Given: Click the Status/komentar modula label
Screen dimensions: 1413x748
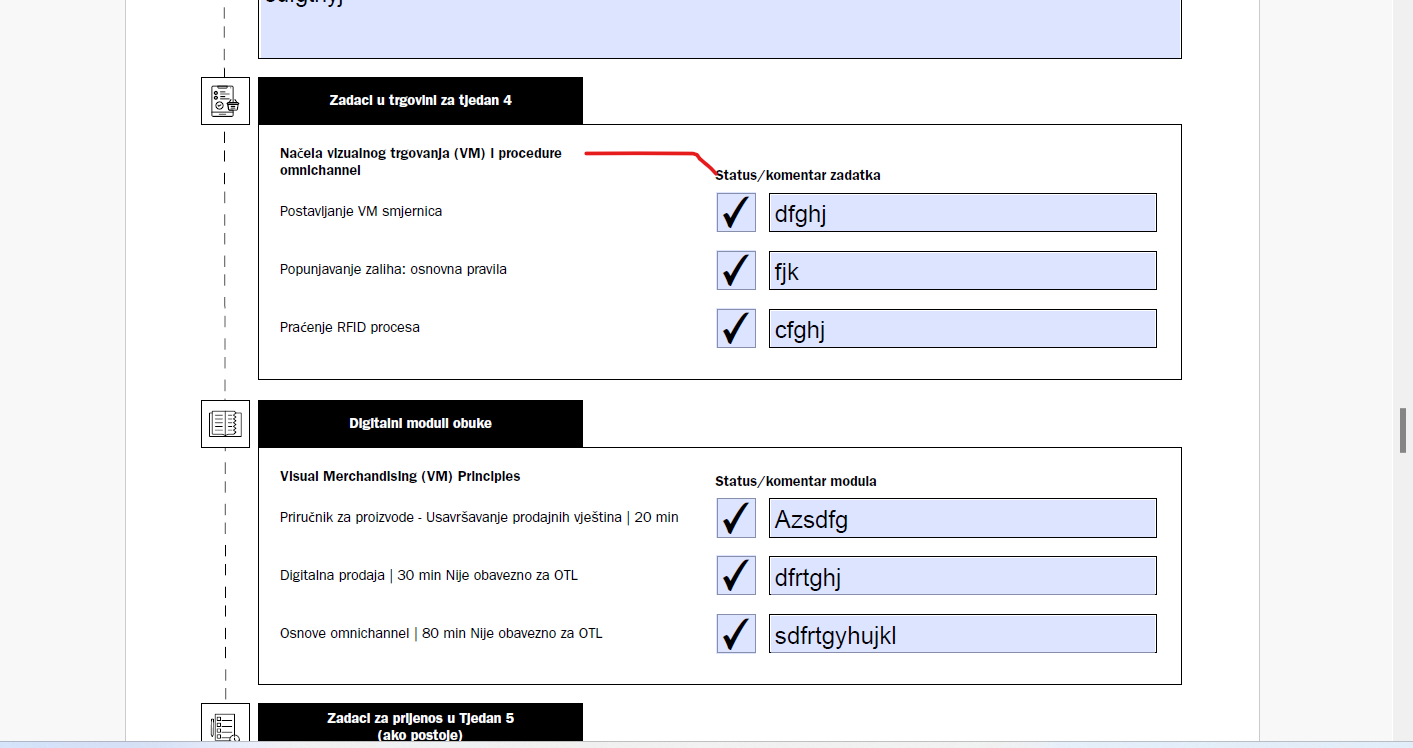Looking at the screenshot, I should click(795, 481).
